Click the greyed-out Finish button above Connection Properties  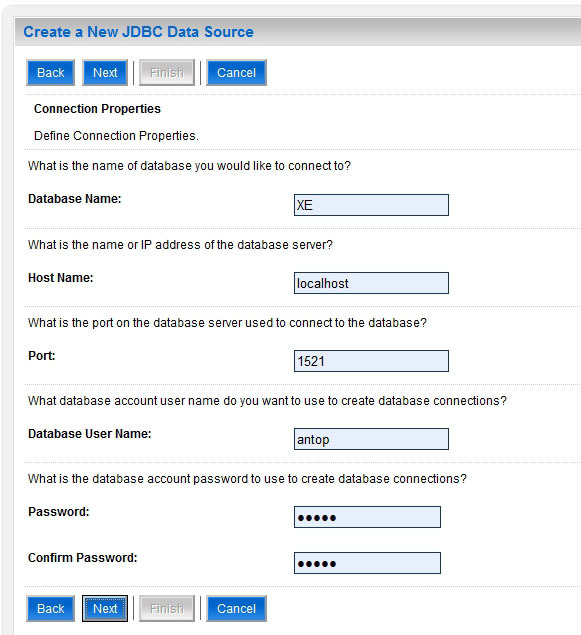click(x=167, y=72)
